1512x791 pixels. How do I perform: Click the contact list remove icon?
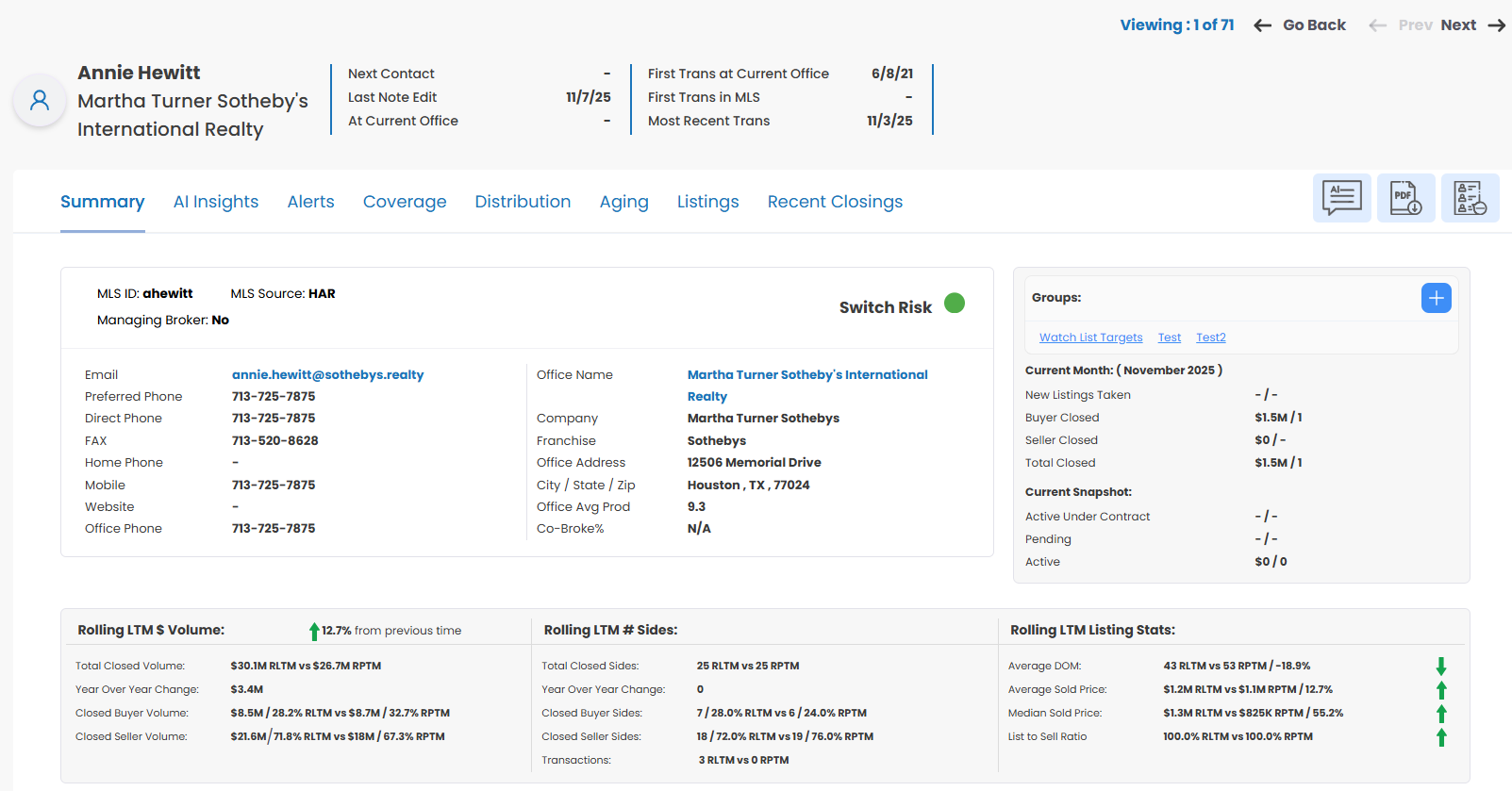coord(1470,198)
